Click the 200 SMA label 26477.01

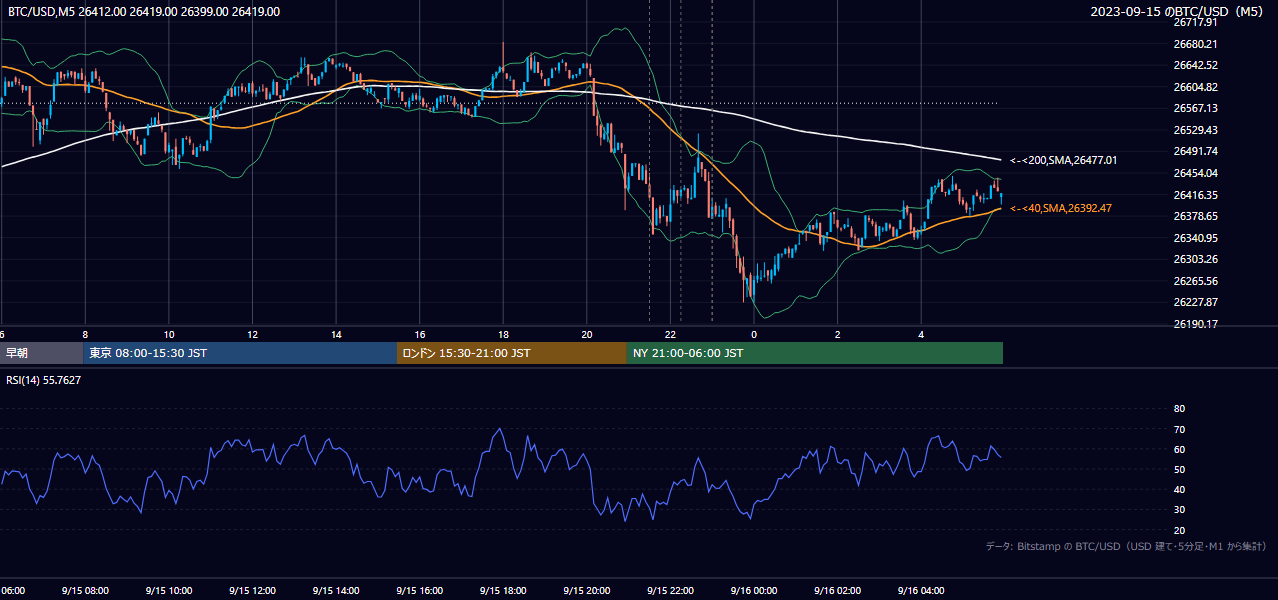pos(1064,160)
